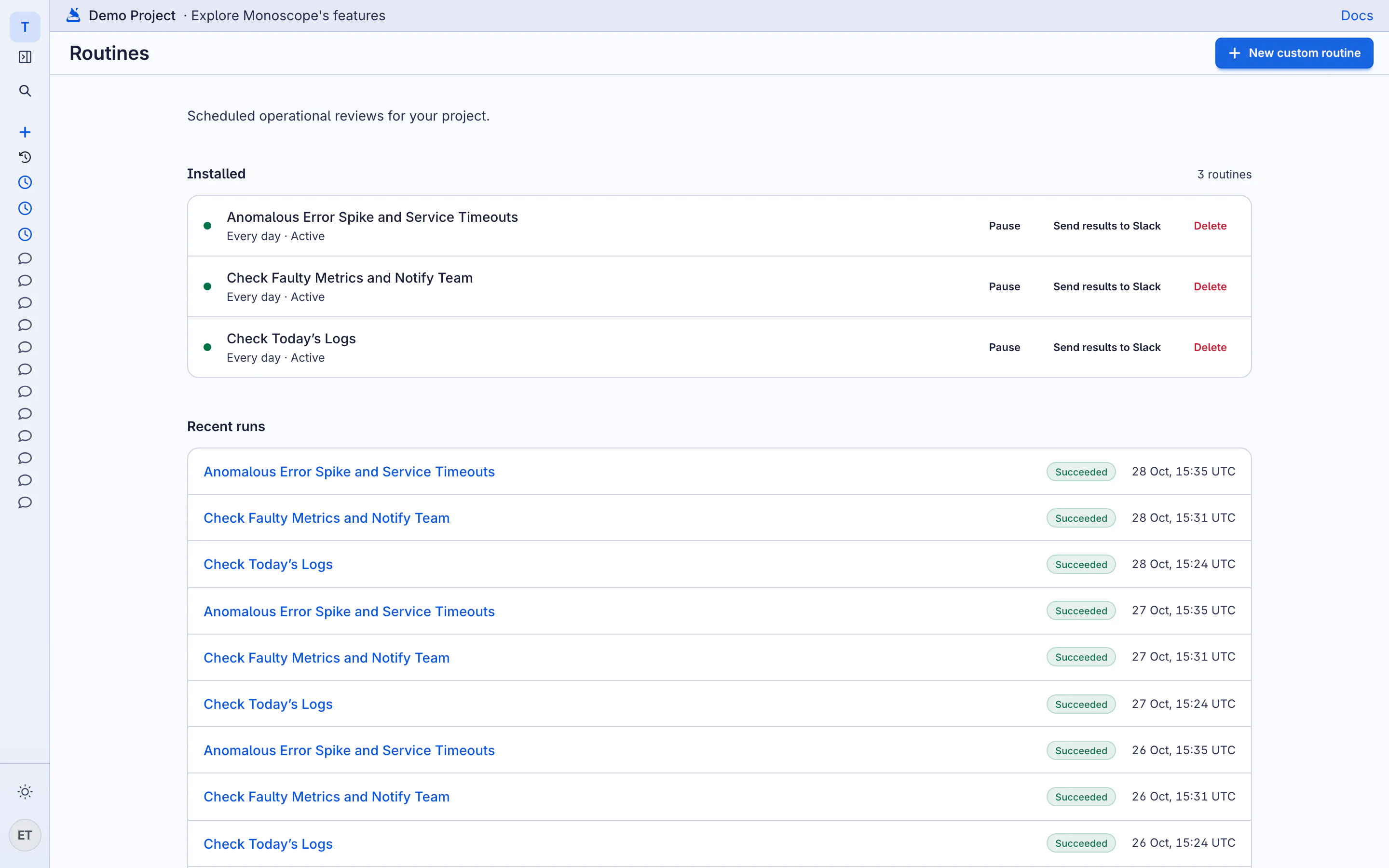This screenshot has width=1389, height=868.
Task: Click the Succeeded badge for 26 Oct, 15:24 UTC
Action: [x=1081, y=843]
